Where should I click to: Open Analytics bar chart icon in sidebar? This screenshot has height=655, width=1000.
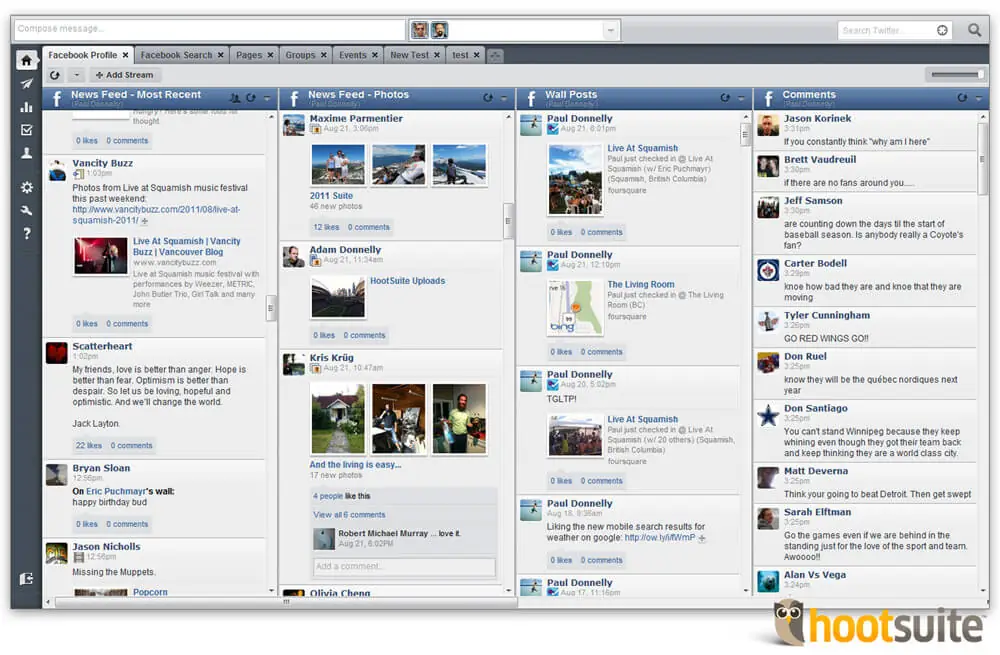(x=26, y=107)
